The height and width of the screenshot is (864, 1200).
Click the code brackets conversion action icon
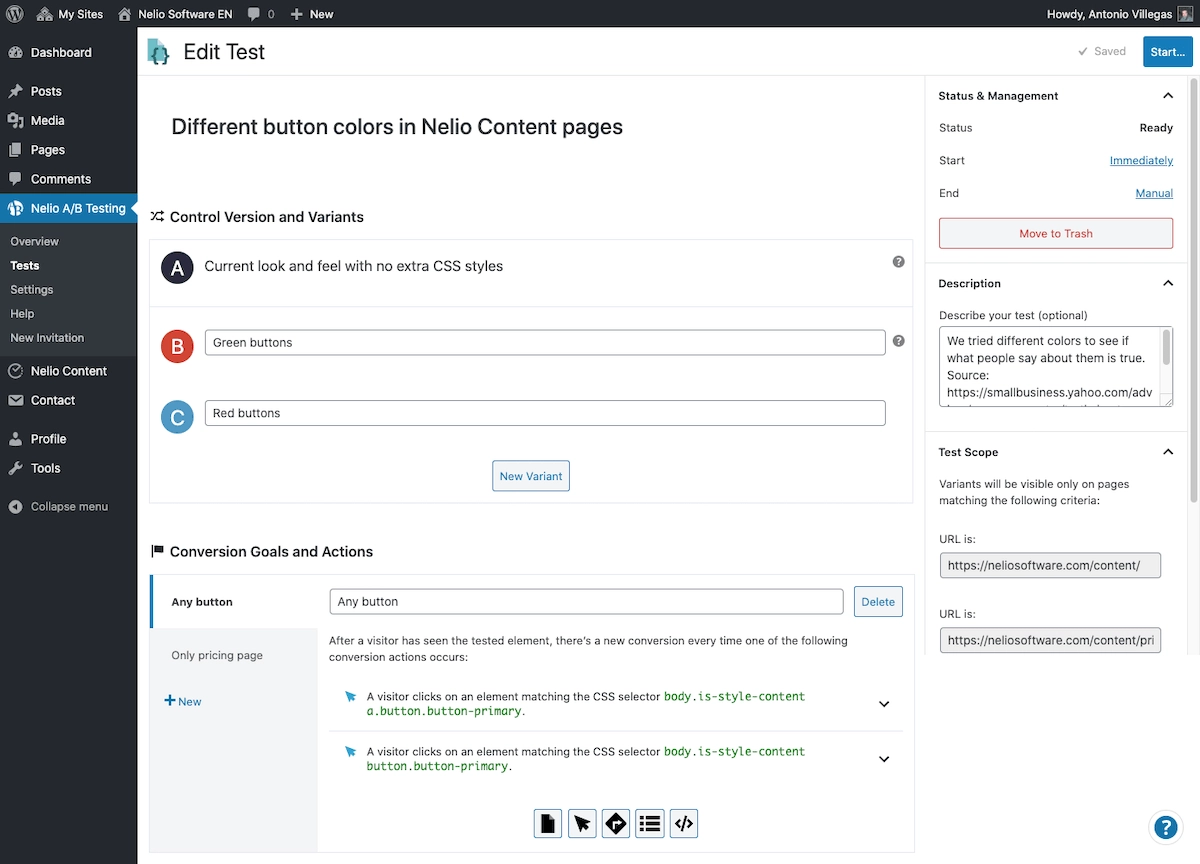pos(684,823)
